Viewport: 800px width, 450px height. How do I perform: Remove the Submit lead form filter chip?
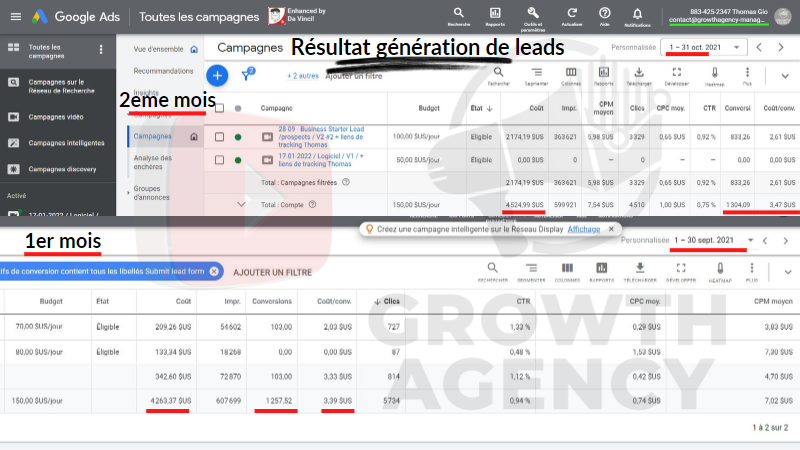214,271
